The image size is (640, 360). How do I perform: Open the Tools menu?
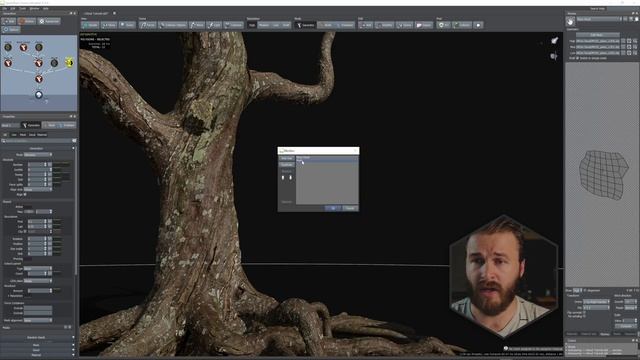22,8
